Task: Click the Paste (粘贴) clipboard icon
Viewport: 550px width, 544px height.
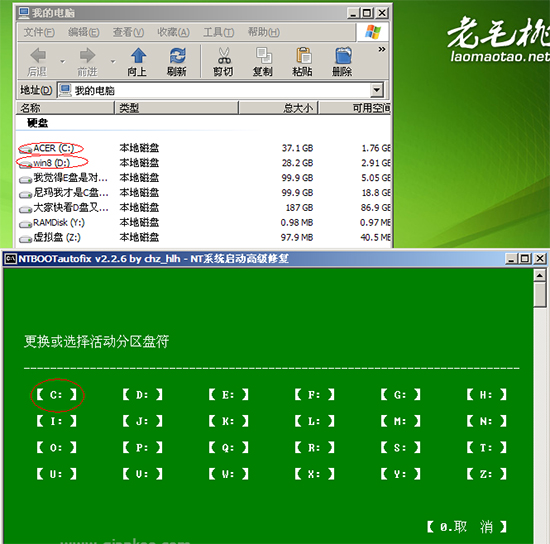Action: pos(303,55)
